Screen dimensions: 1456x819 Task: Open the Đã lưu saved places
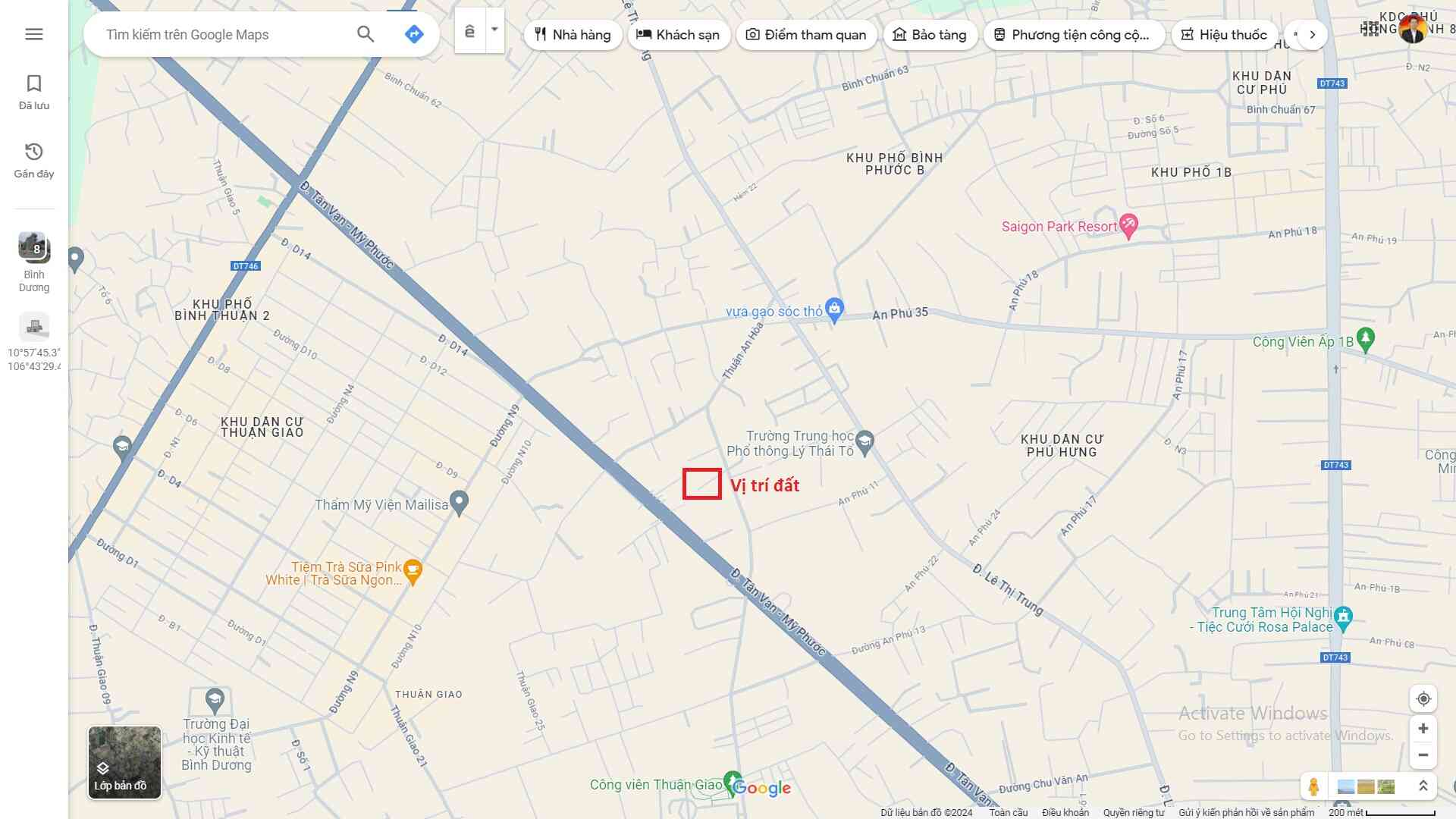[33, 92]
